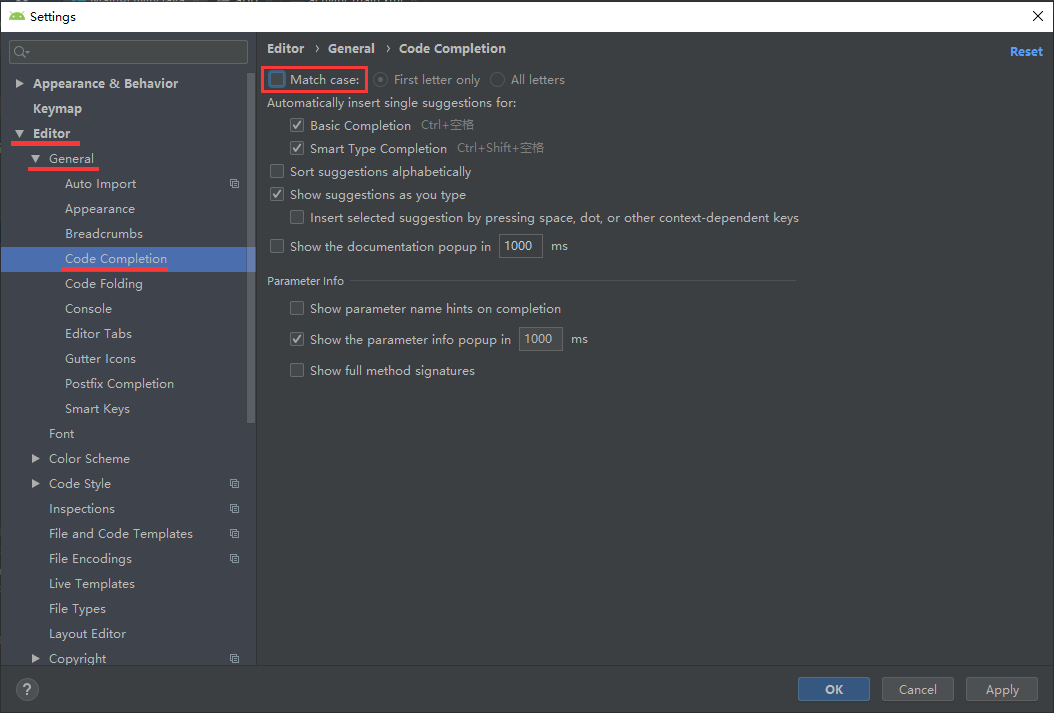
Task: Click the copy icon beside File Encodings
Action: pyautogui.click(x=234, y=558)
